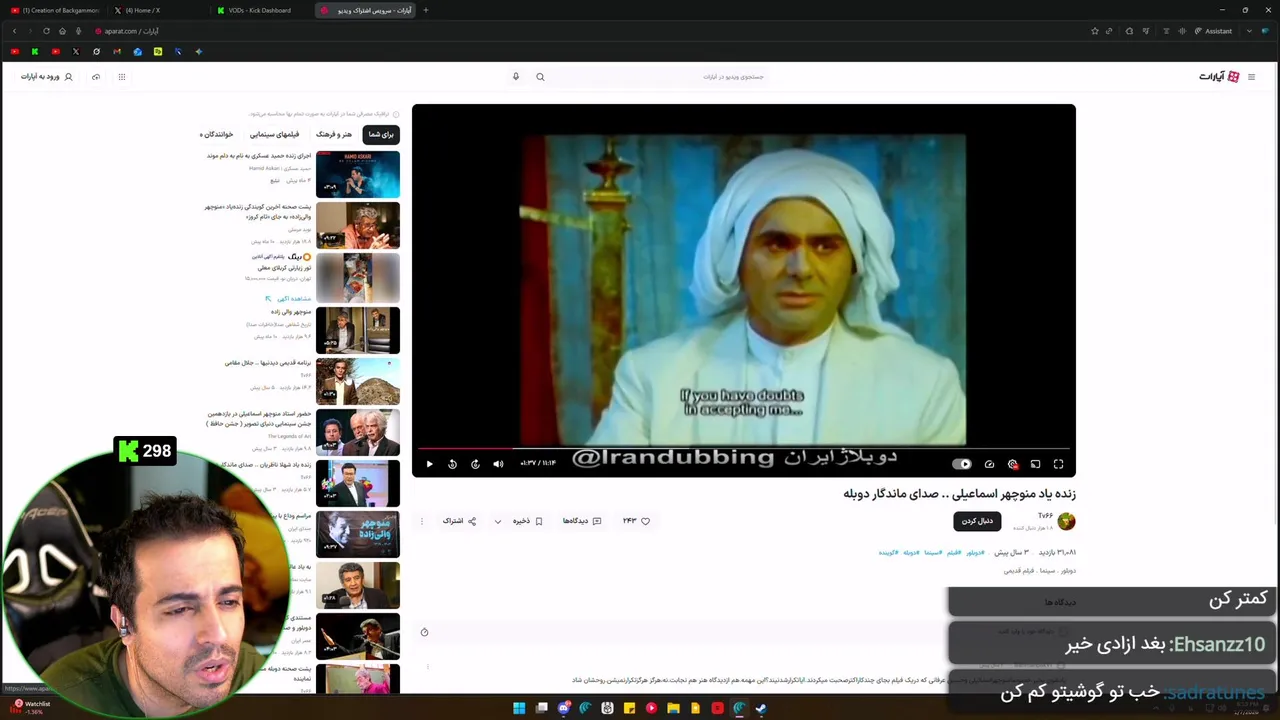Open Hamid Askari live performance thumbnail
The height and width of the screenshot is (720, 1280).
(x=358, y=174)
